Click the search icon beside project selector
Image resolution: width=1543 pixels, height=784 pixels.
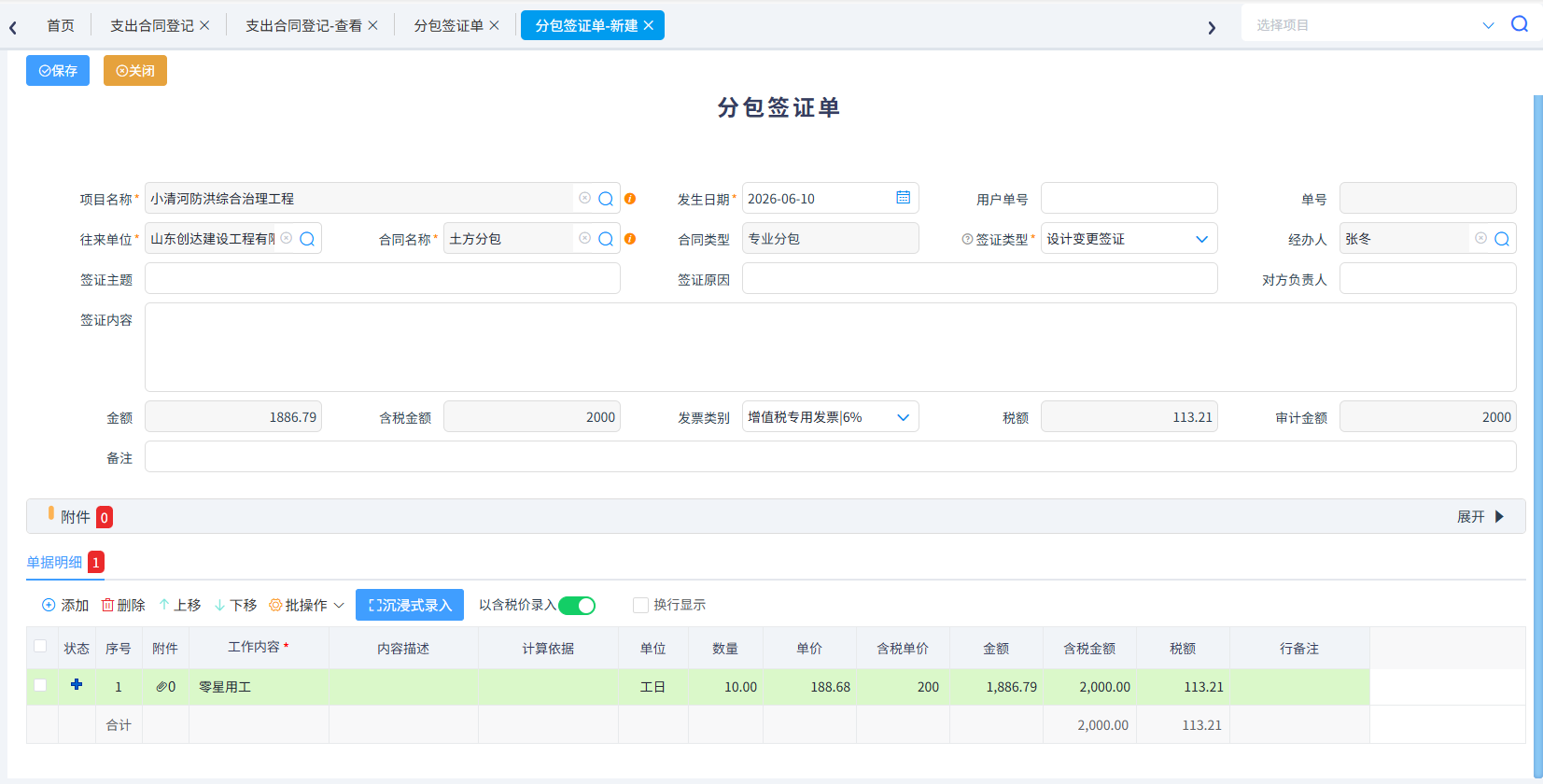[x=1520, y=24]
